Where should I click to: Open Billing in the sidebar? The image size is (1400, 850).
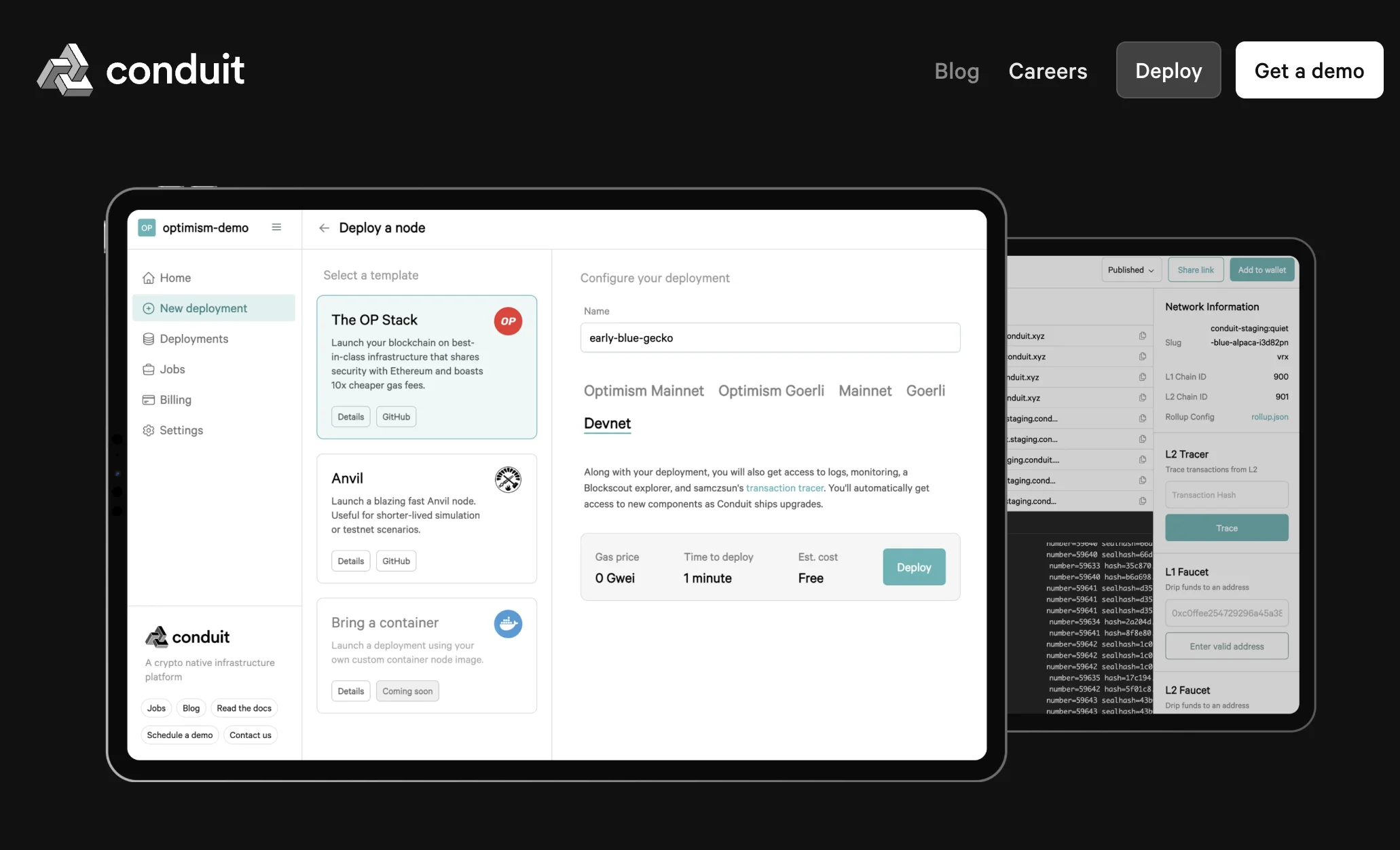pyautogui.click(x=214, y=400)
